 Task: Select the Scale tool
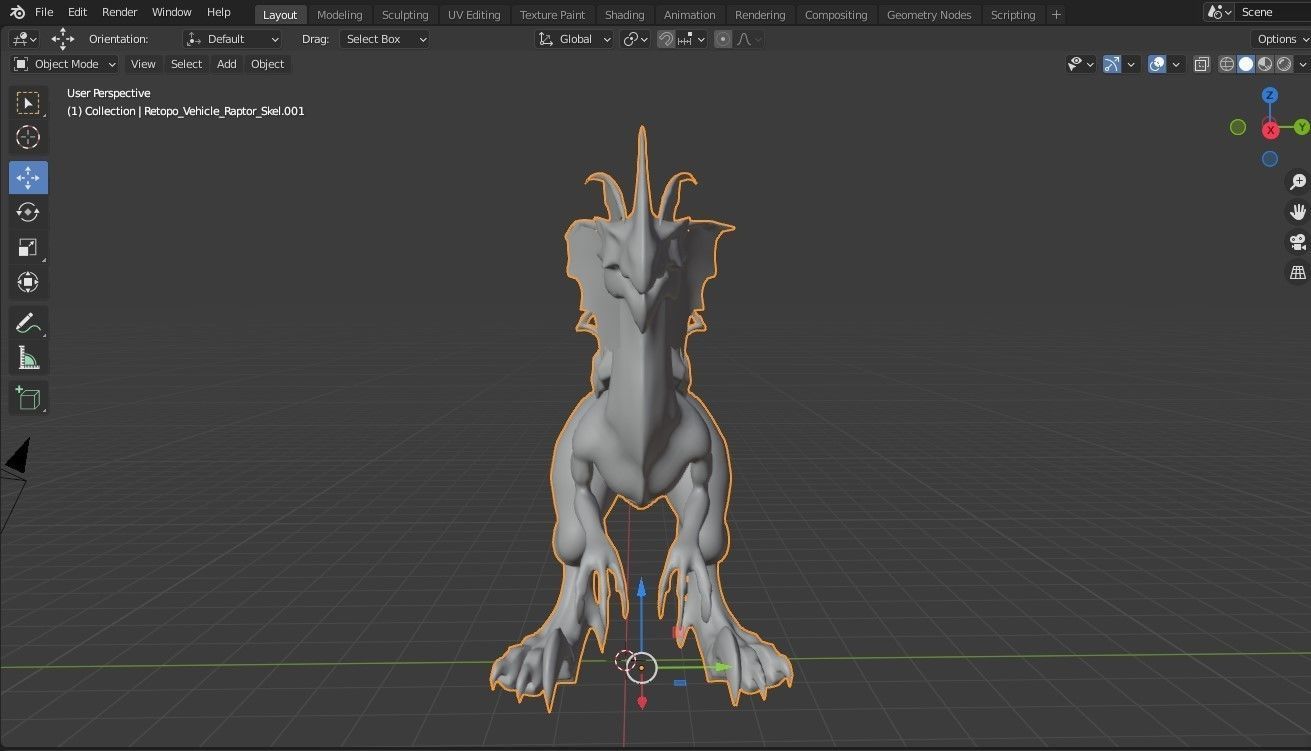coord(28,247)
